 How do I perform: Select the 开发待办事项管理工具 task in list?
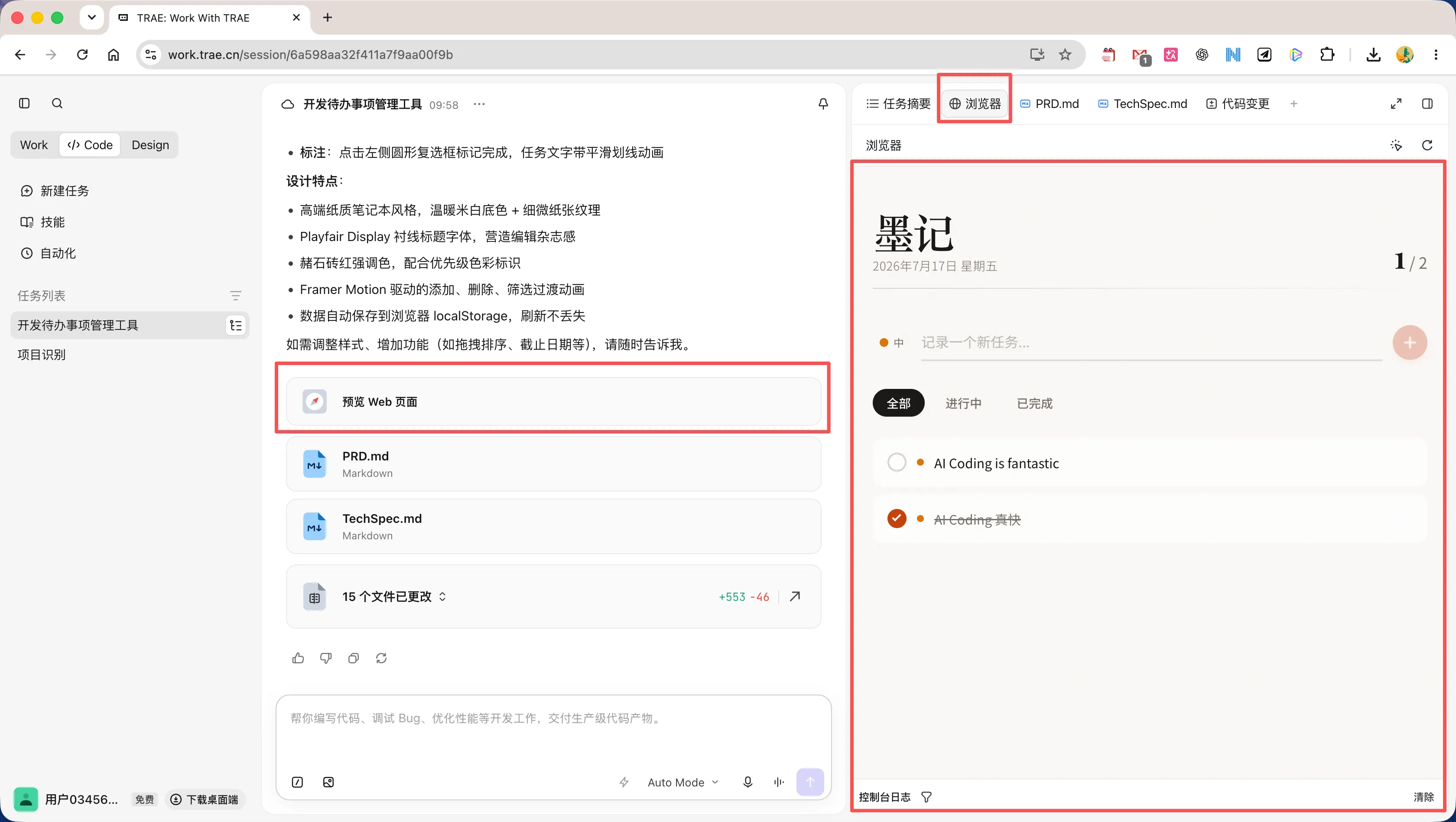point(130,325)
